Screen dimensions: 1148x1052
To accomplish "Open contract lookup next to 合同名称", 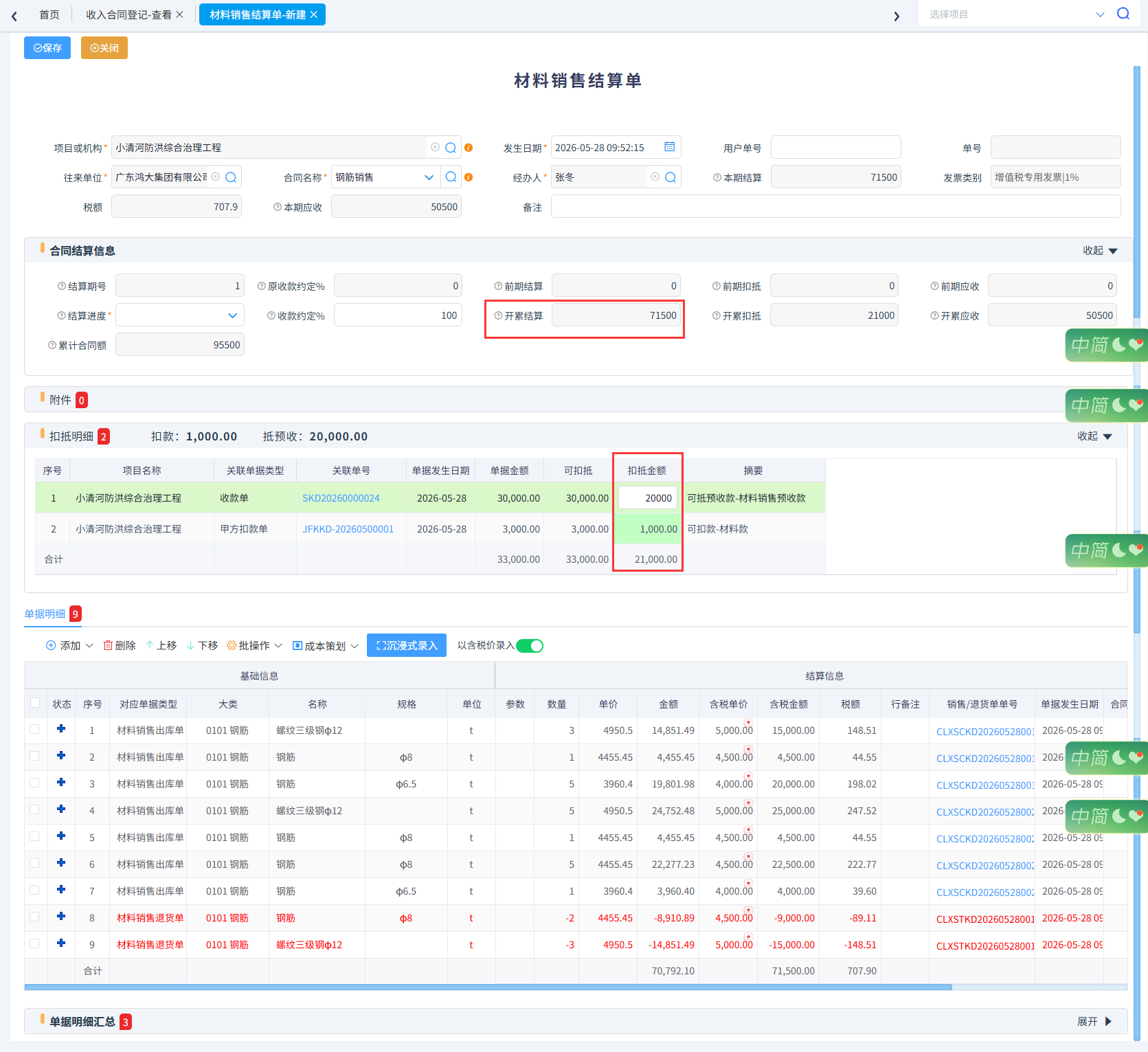I will (x=451, y=177).
